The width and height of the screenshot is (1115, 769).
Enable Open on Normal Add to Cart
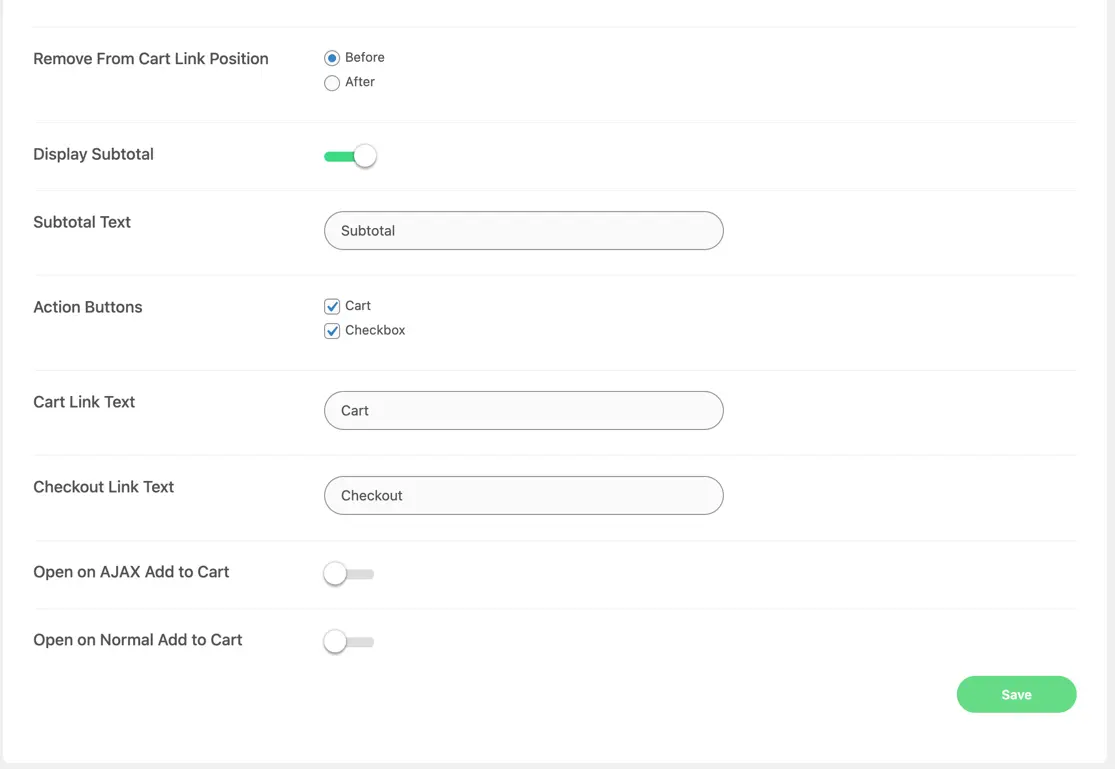click(x=349, y=642)
